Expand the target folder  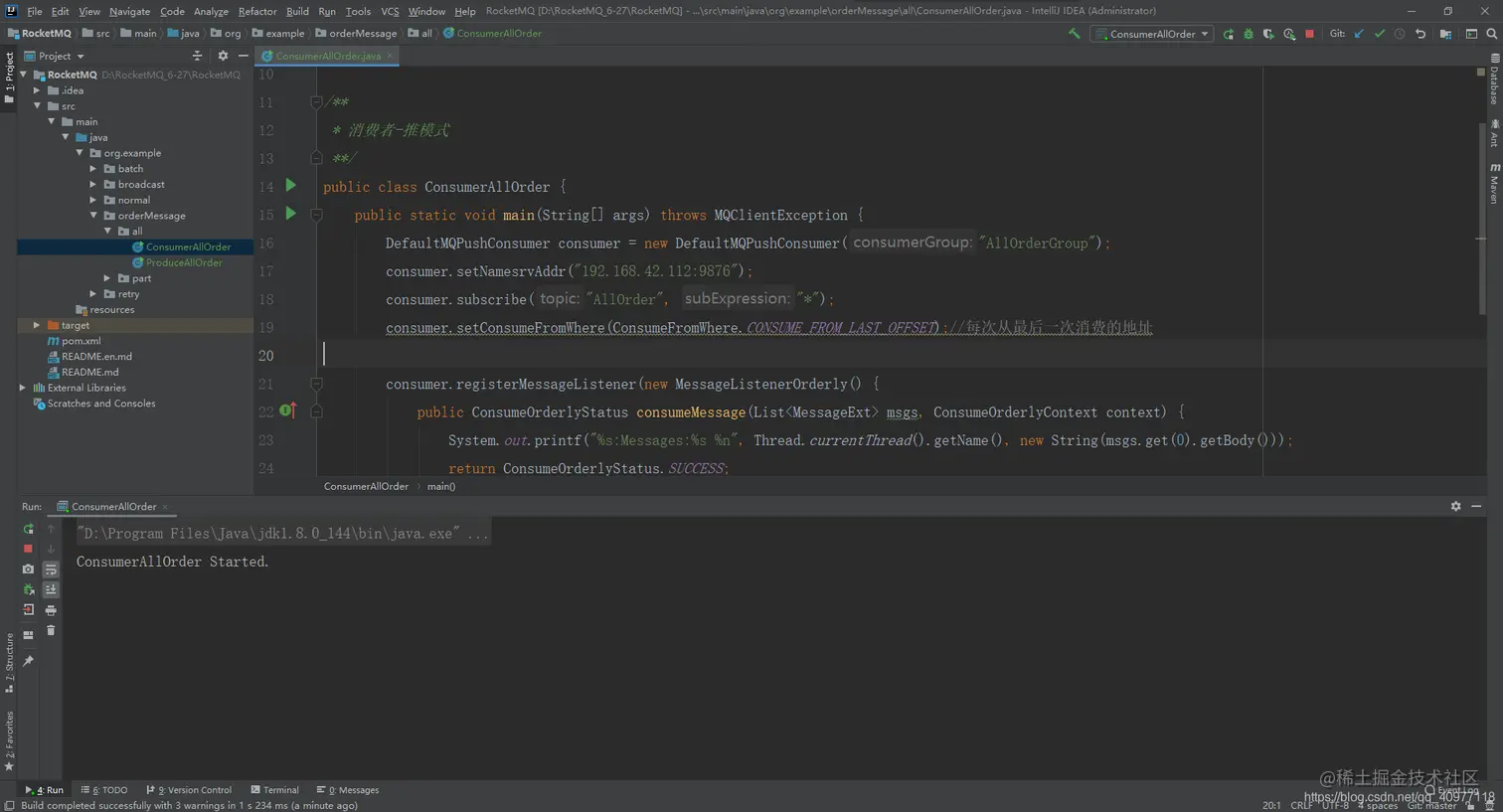pos(37,325)
